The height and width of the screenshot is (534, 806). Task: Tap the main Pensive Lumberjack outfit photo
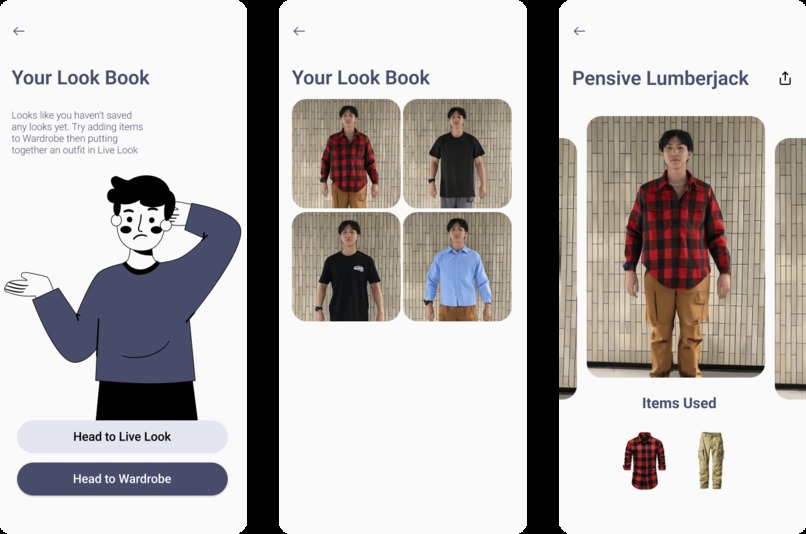[x=675, y=247]
